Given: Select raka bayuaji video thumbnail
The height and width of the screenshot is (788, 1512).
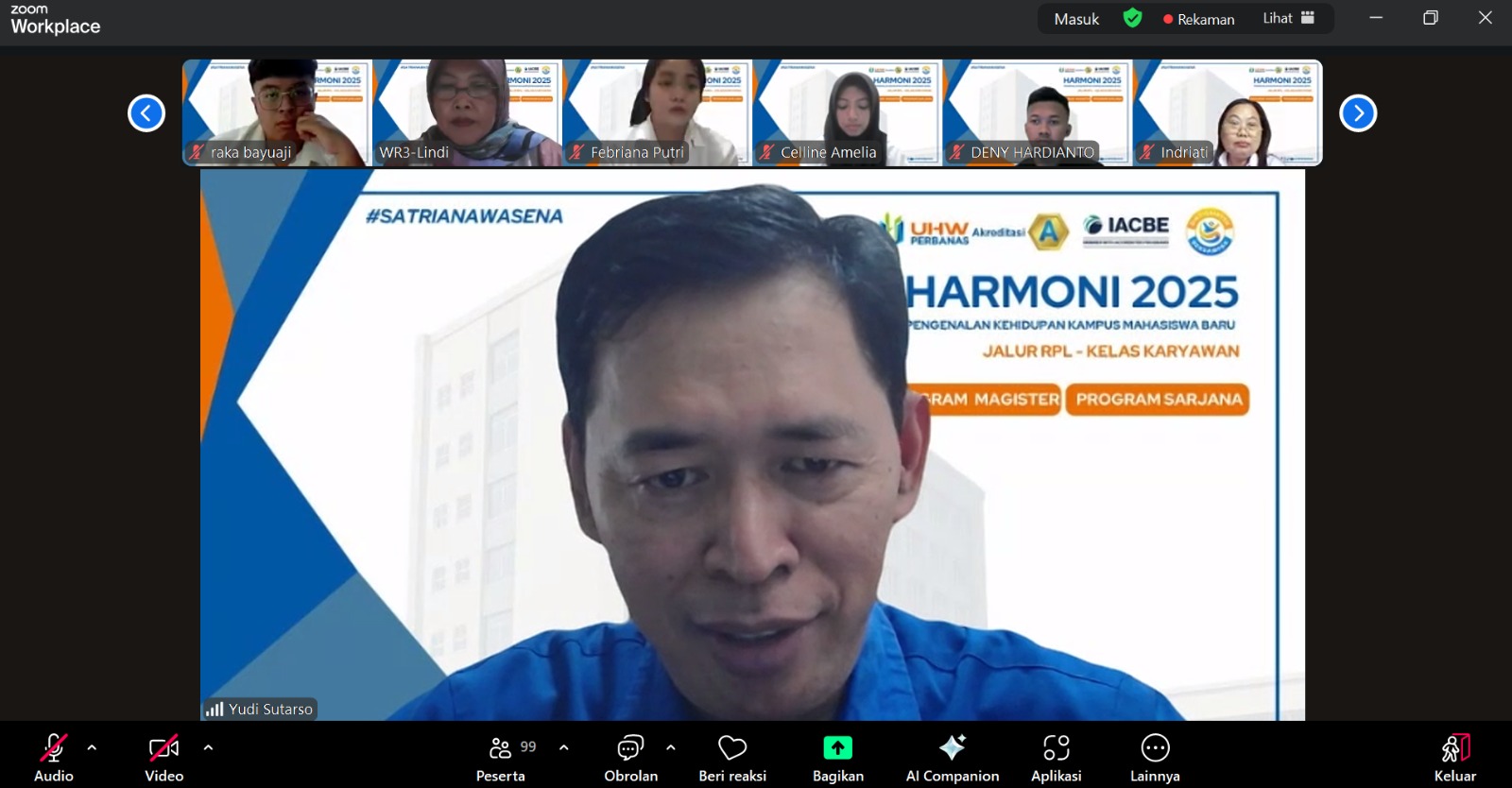Looking at the screenshot, I should tap(277, 112).
